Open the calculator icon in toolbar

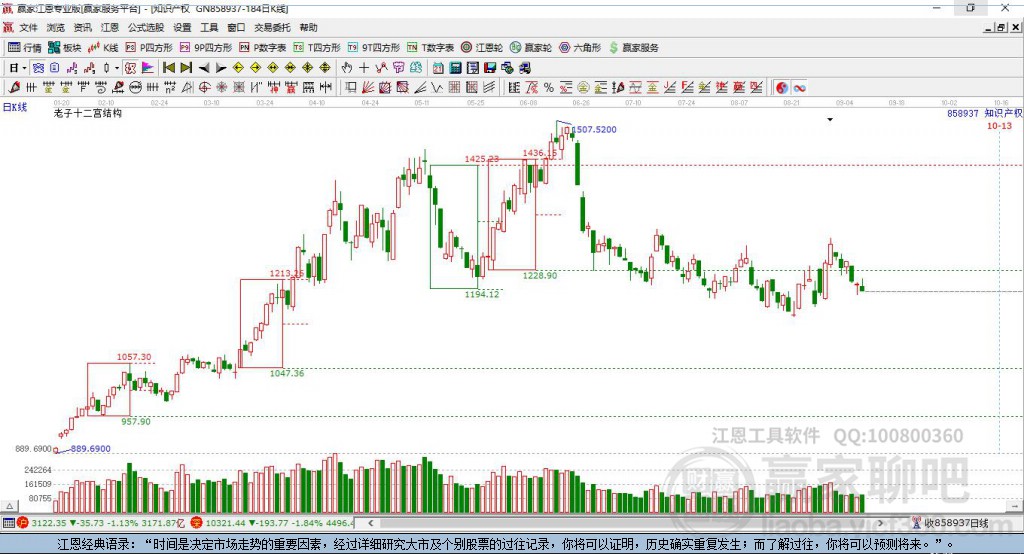pyautogui.click(x=455, y=68)
